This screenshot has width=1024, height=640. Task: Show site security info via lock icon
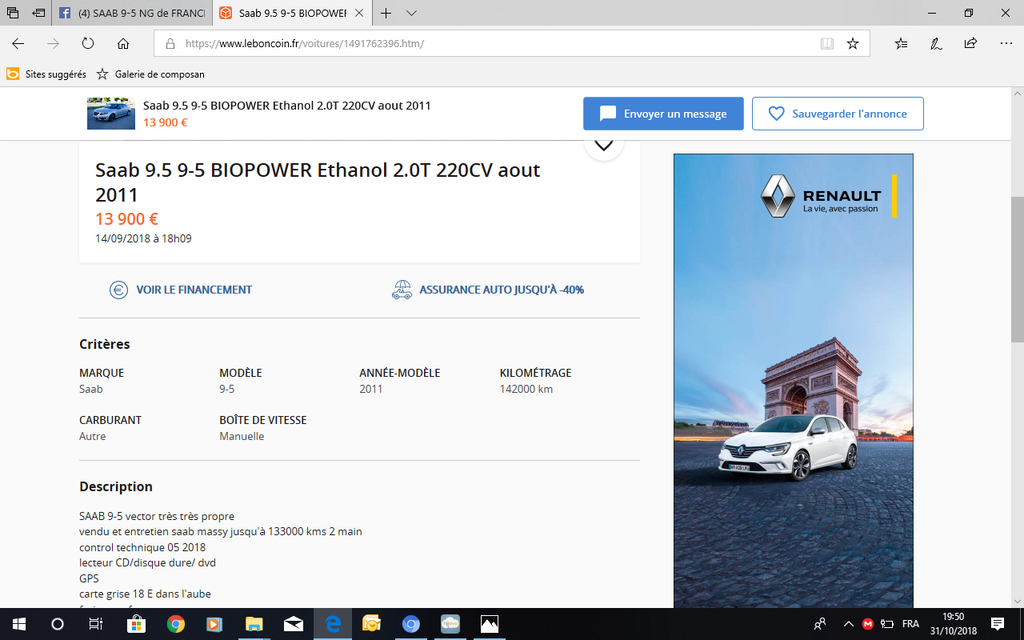(170, 44)
